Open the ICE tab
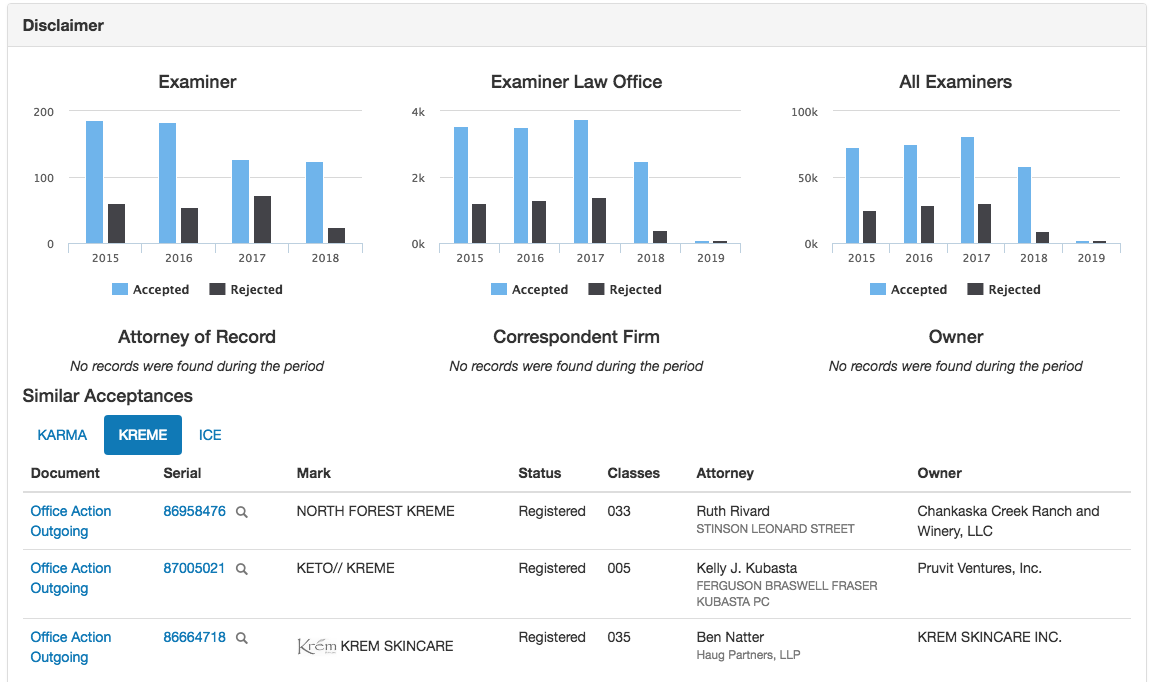This screenshot has height=682, width=1152. pos(210,435)
